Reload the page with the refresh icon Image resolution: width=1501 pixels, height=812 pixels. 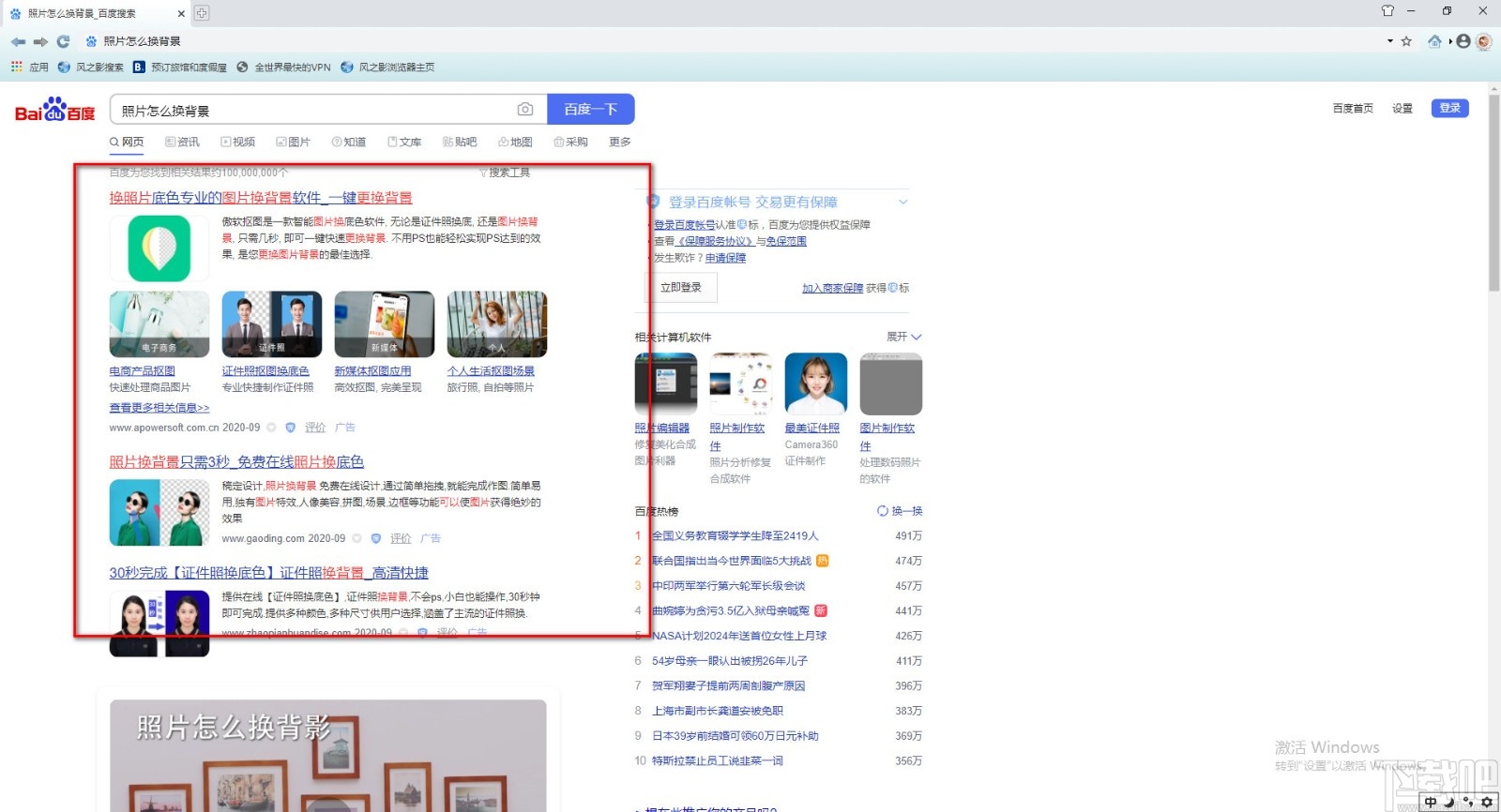coord(63,41)
